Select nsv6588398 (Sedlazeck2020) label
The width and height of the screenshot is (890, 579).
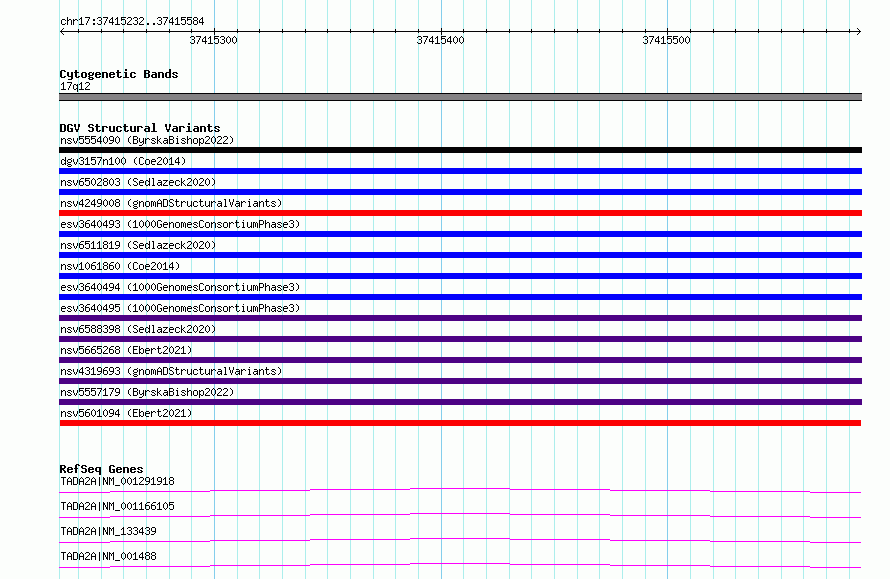click(138, 329)
